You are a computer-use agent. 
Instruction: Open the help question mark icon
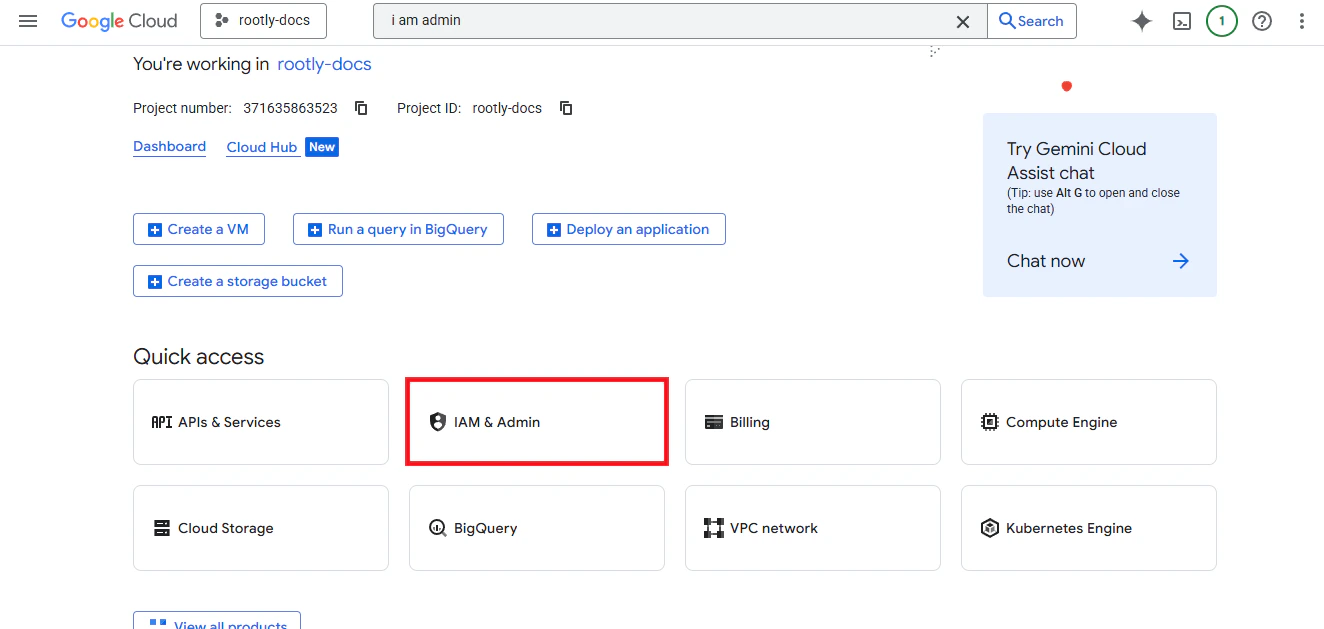pyautogui.click(x=1261, y=20)
